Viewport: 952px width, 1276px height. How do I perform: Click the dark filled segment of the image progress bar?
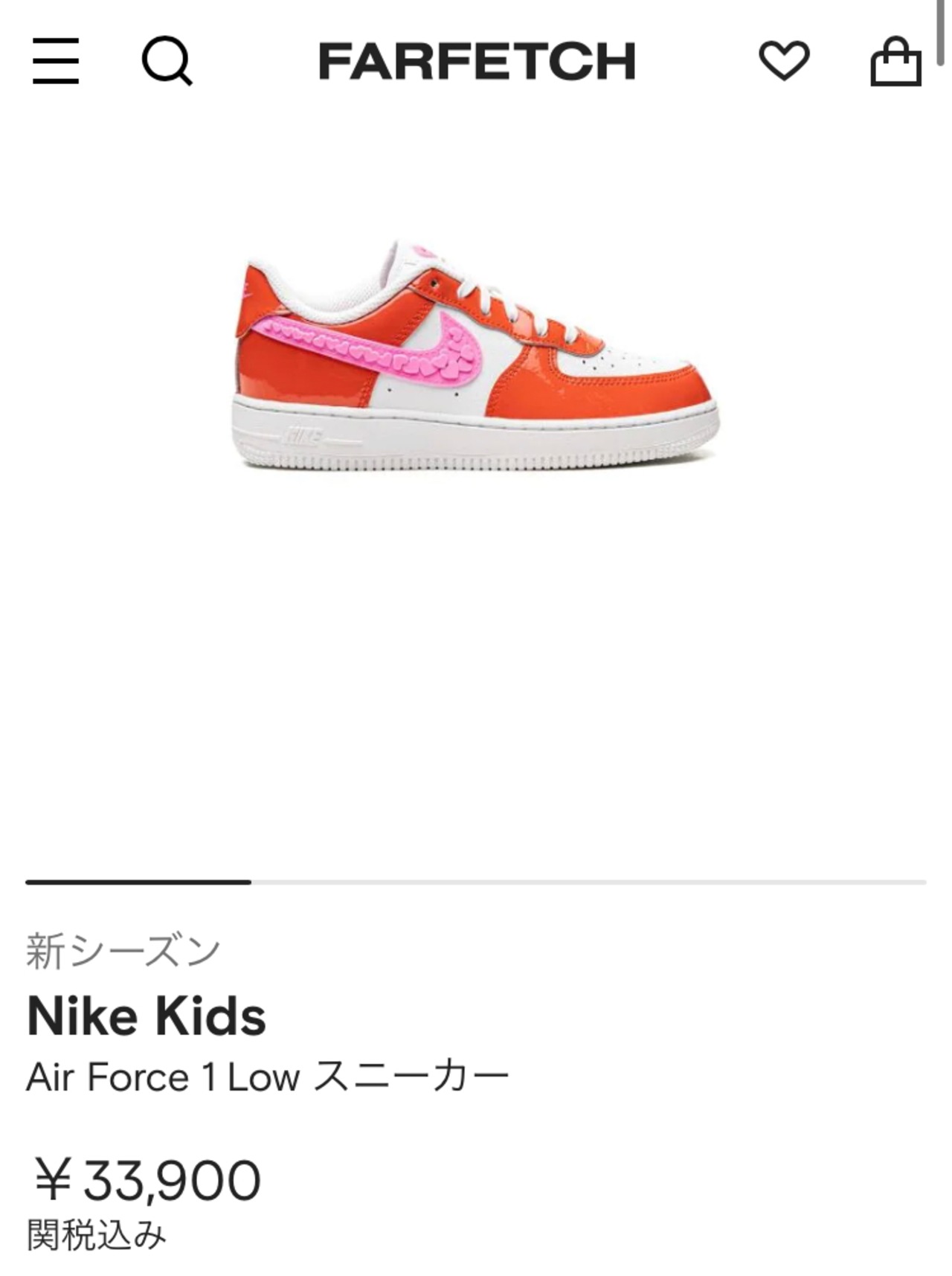[138, 882]
